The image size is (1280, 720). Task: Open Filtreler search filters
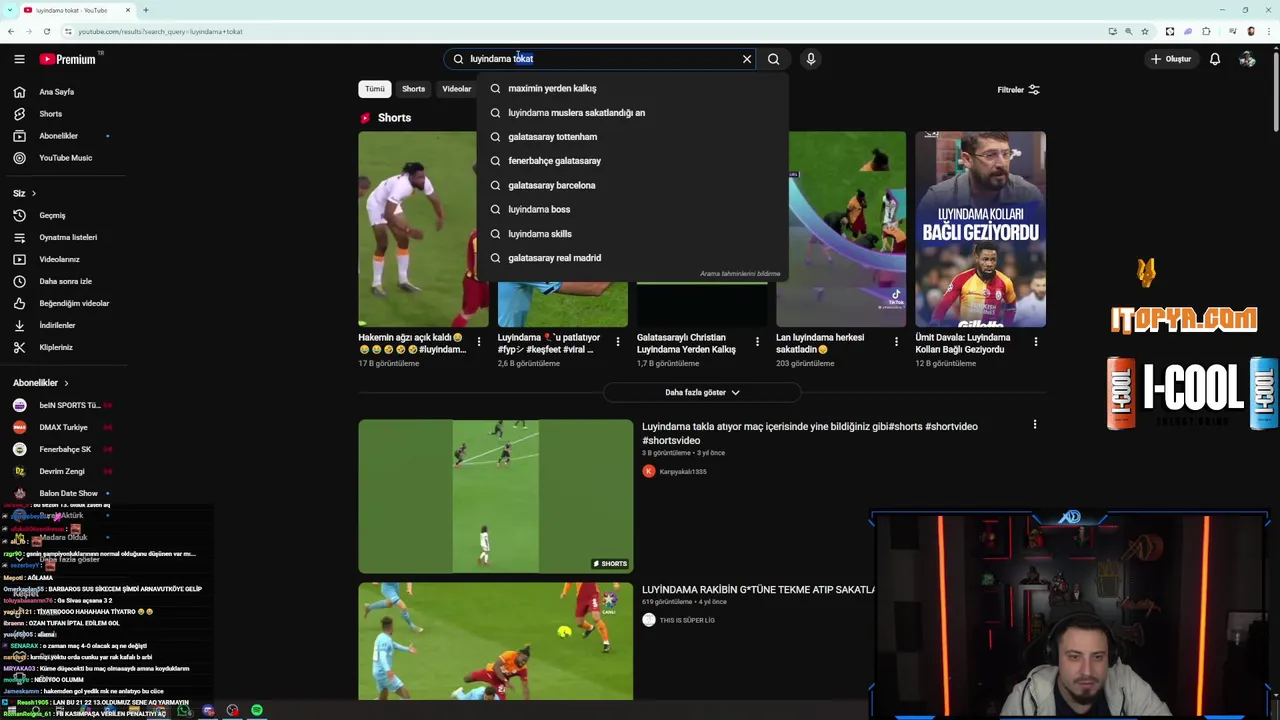(x=1018, y=90)
